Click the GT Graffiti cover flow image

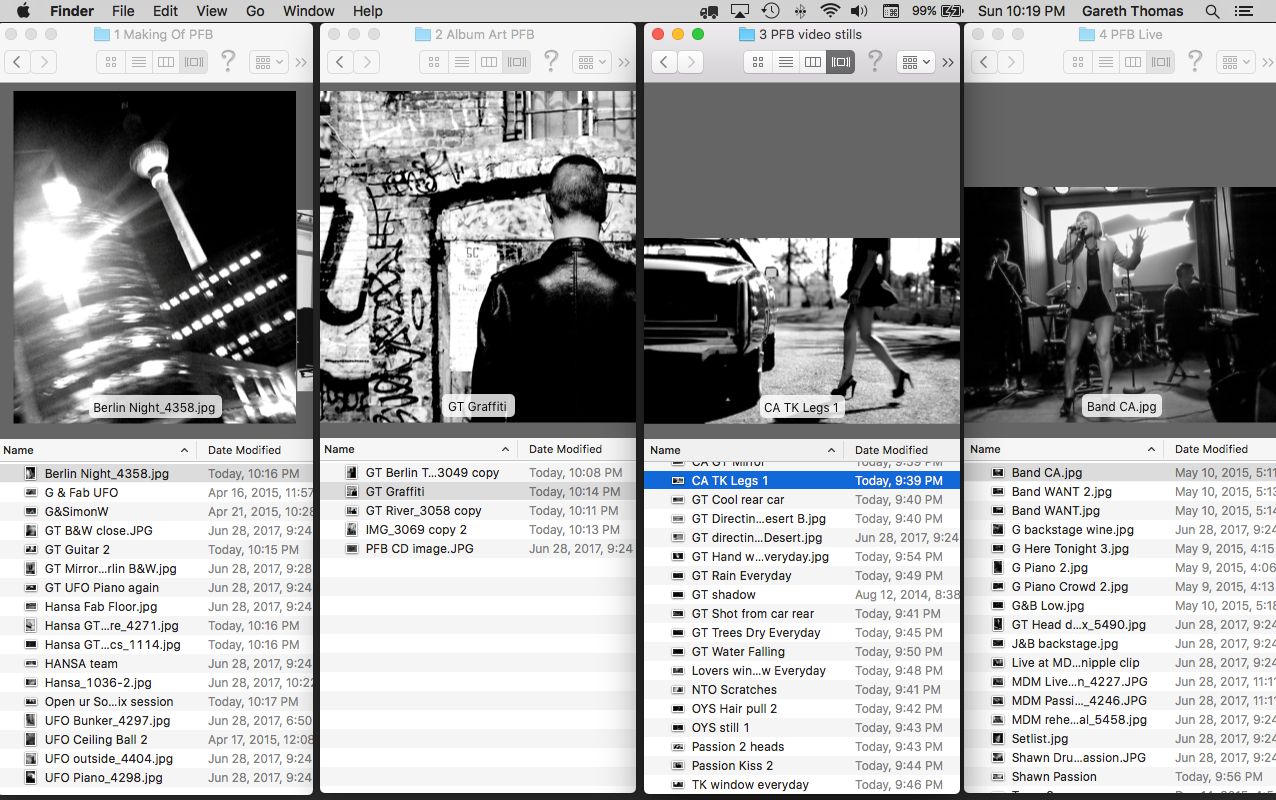tap(478, 257)
